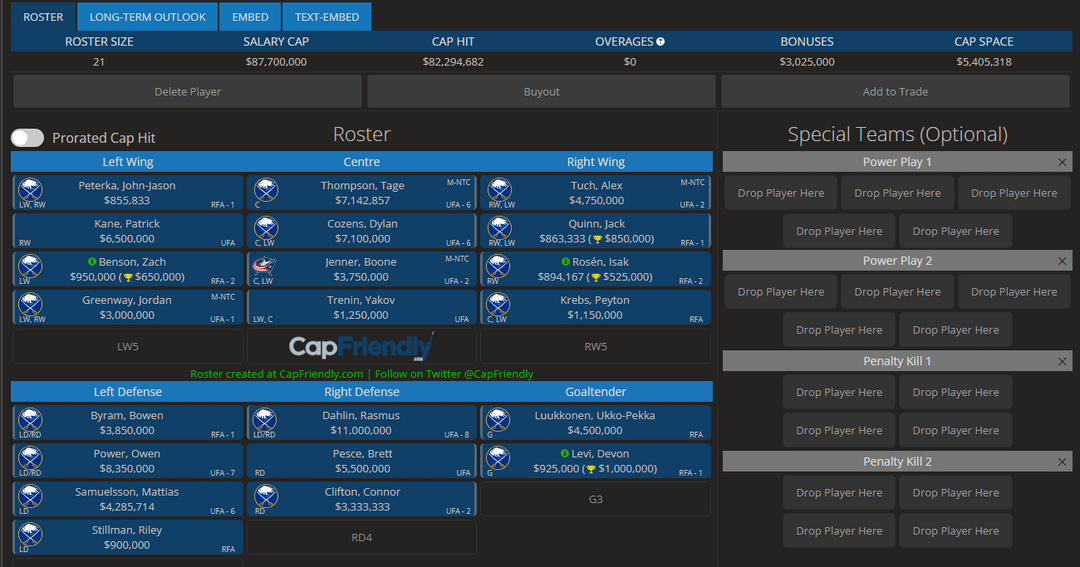Click the Blue Jackets logo on Jenner, Boone
Viewport: 1080px width, 567px height.
pos(265,265)
